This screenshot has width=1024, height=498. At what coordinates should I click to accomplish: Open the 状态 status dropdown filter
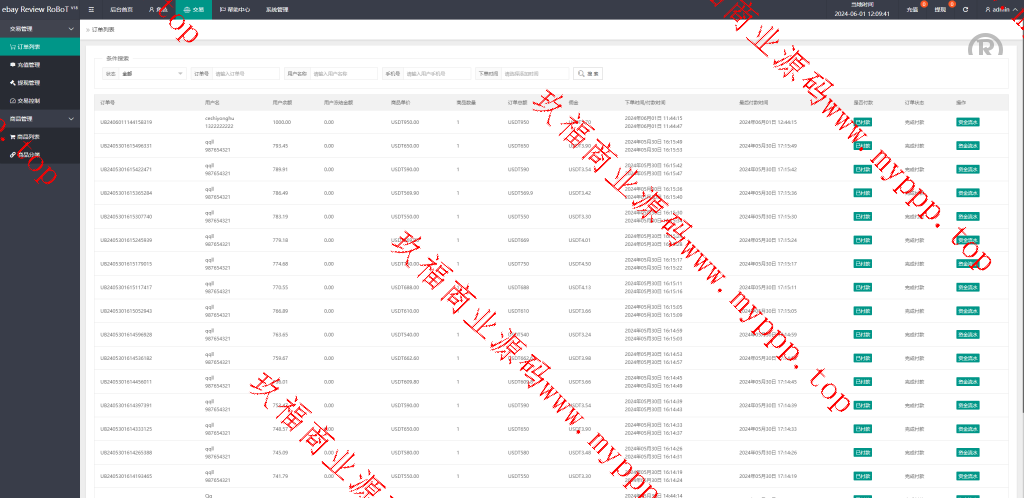coord(152,73)
